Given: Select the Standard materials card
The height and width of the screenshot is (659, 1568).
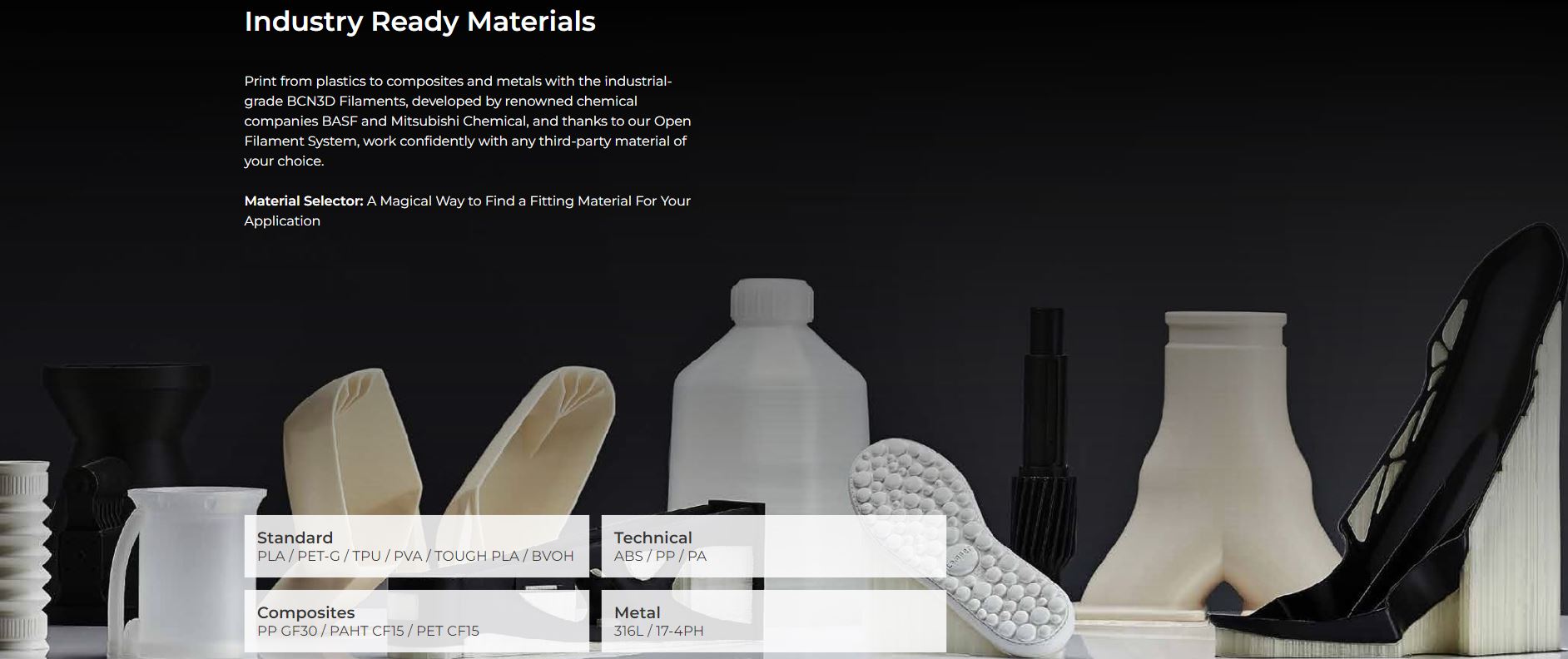Looking at the screenshot, I should (416, 546).
